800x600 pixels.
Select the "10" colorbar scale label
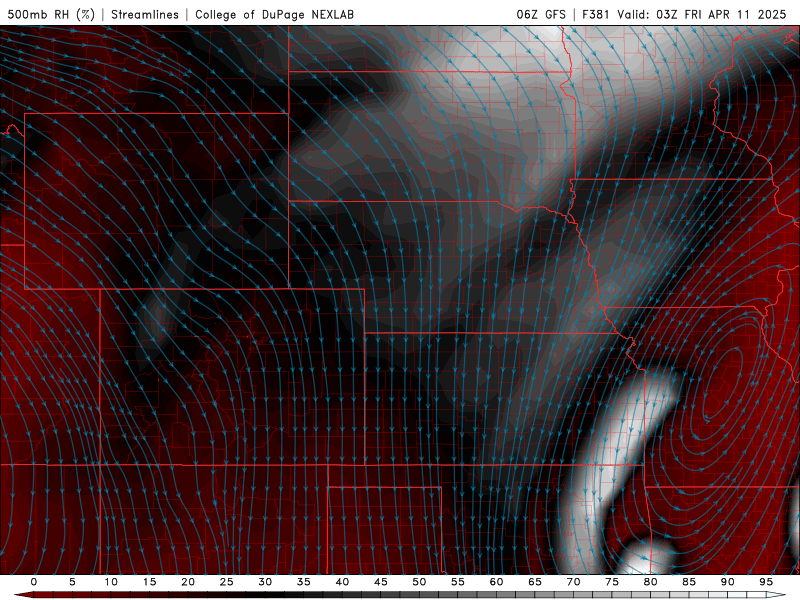click(x=111, y=582)
